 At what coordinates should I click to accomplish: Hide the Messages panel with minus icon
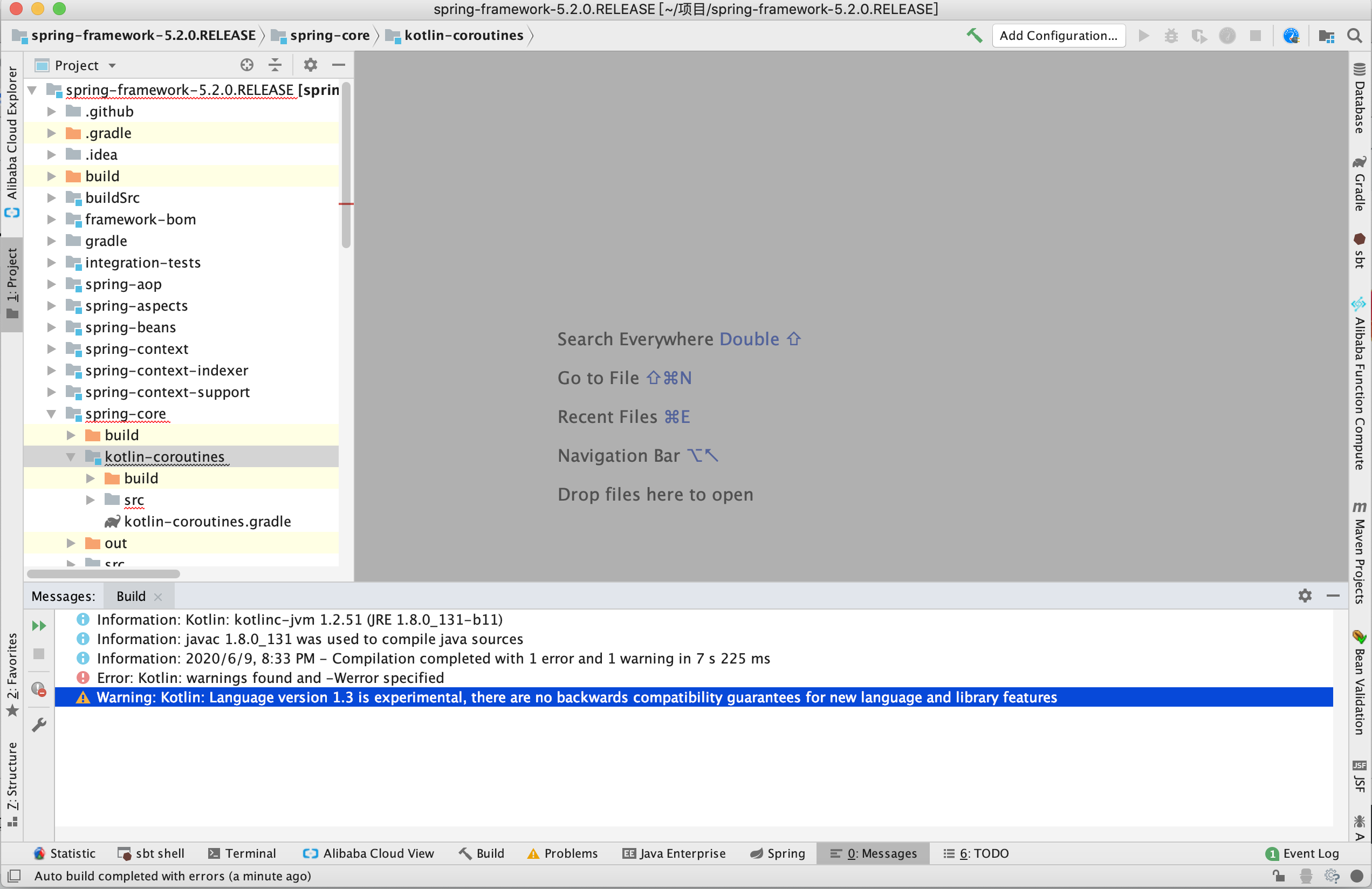click(x=1333, y=596)
